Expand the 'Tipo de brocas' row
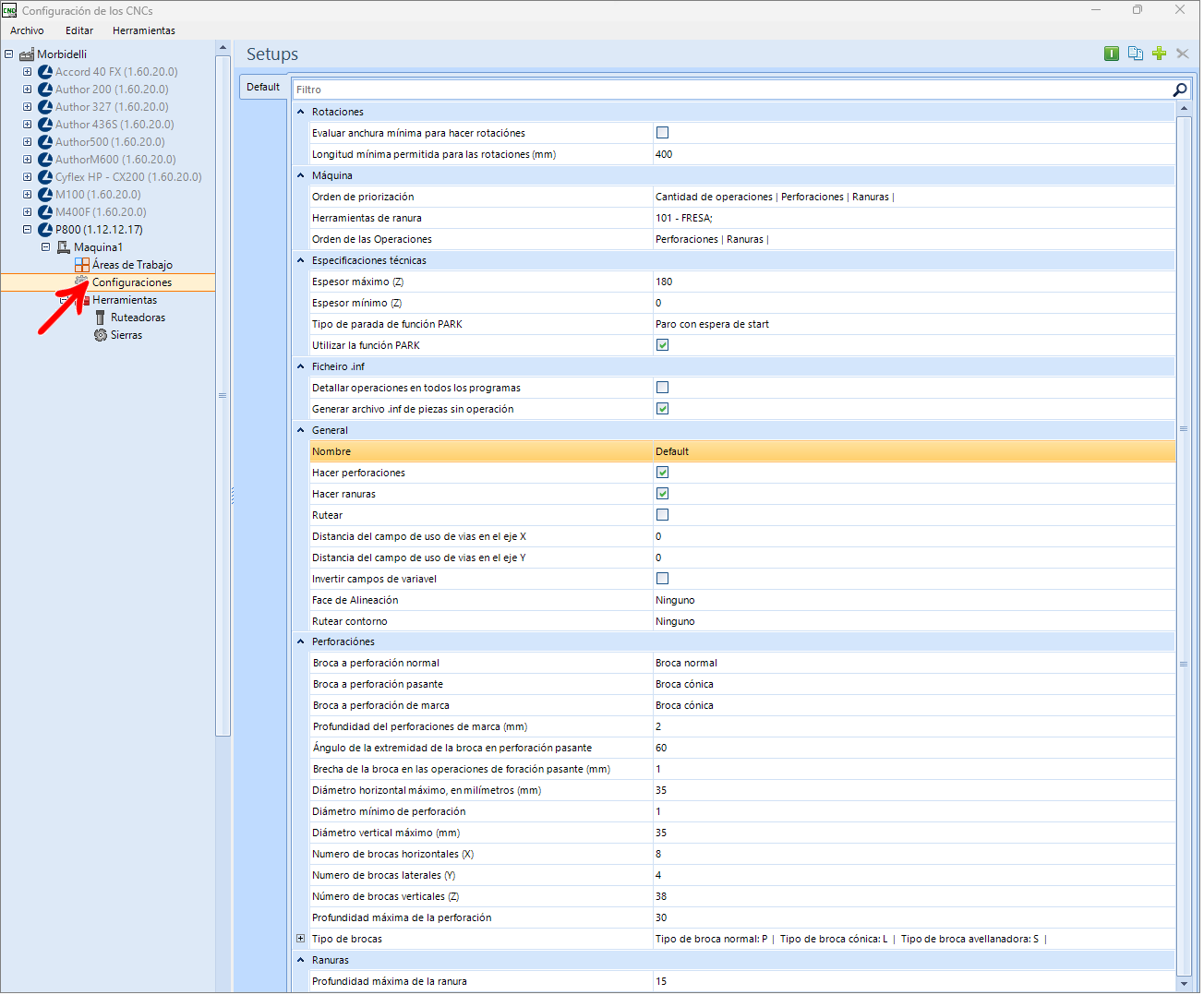 (300, 939)
